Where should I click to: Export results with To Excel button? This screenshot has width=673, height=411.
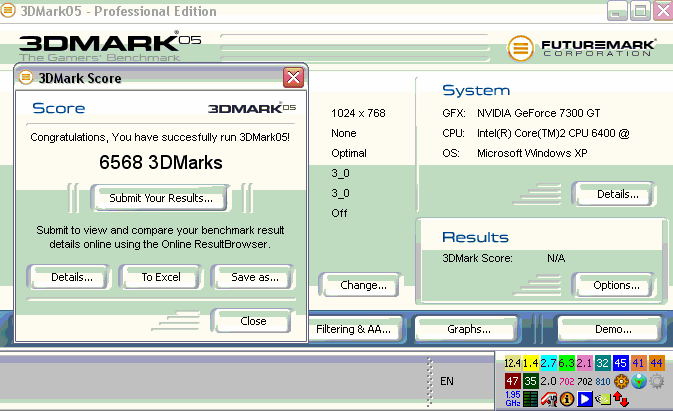[159, 277]
